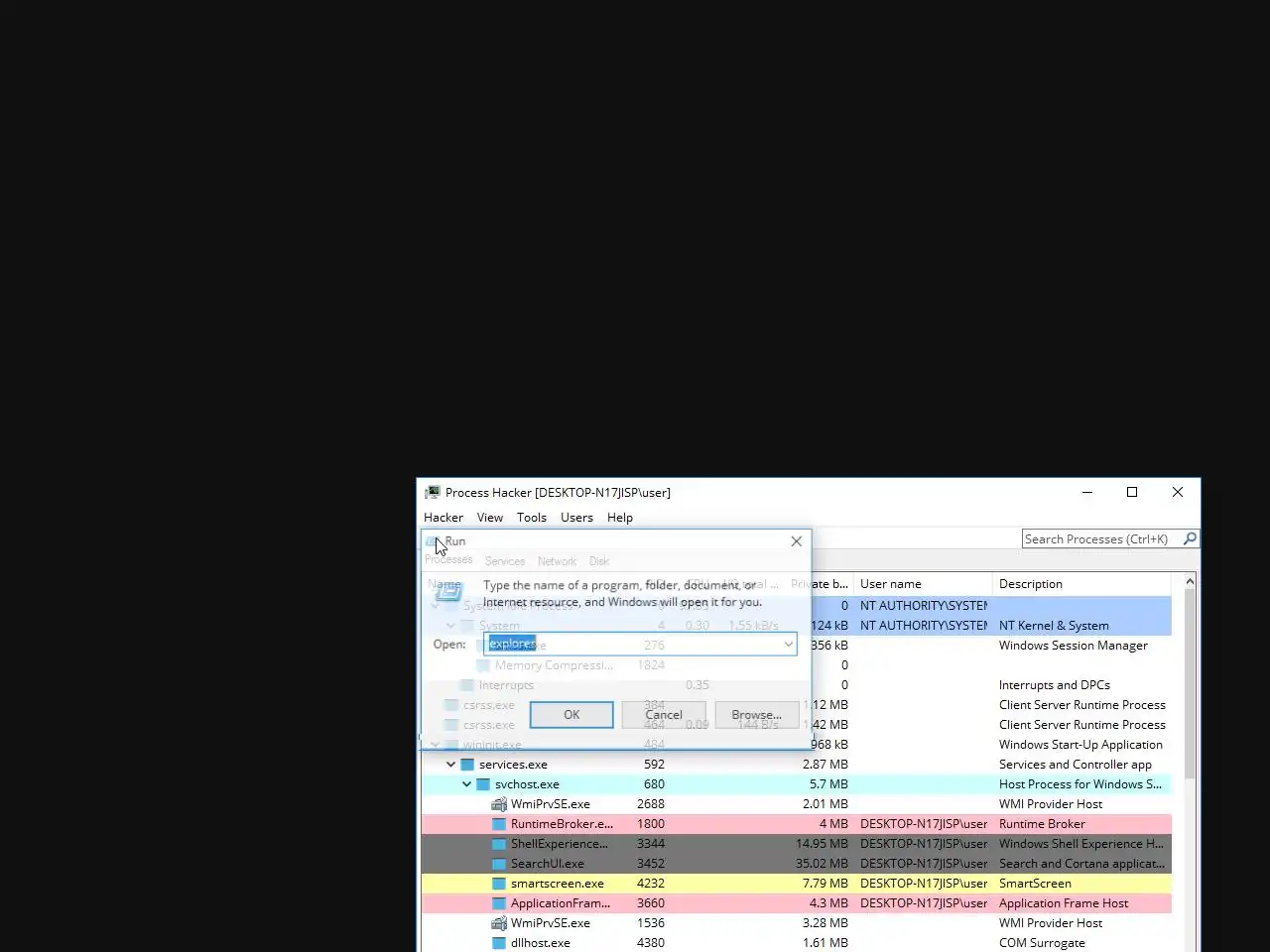Click the Host Process for Windows S... description
This screenshot has width=1270, height=952.
[1080, 784]
